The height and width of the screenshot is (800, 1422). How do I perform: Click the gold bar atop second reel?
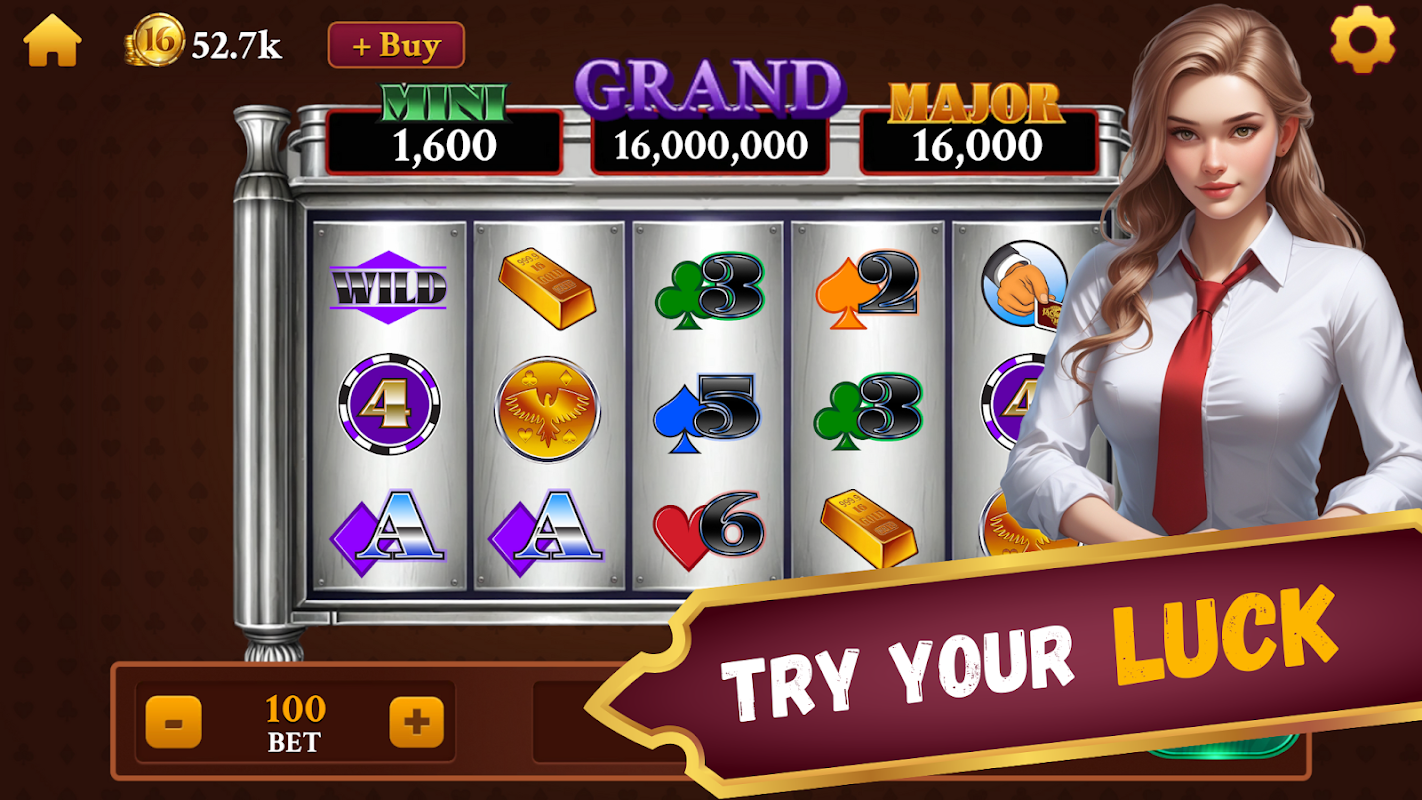[546, 288]
